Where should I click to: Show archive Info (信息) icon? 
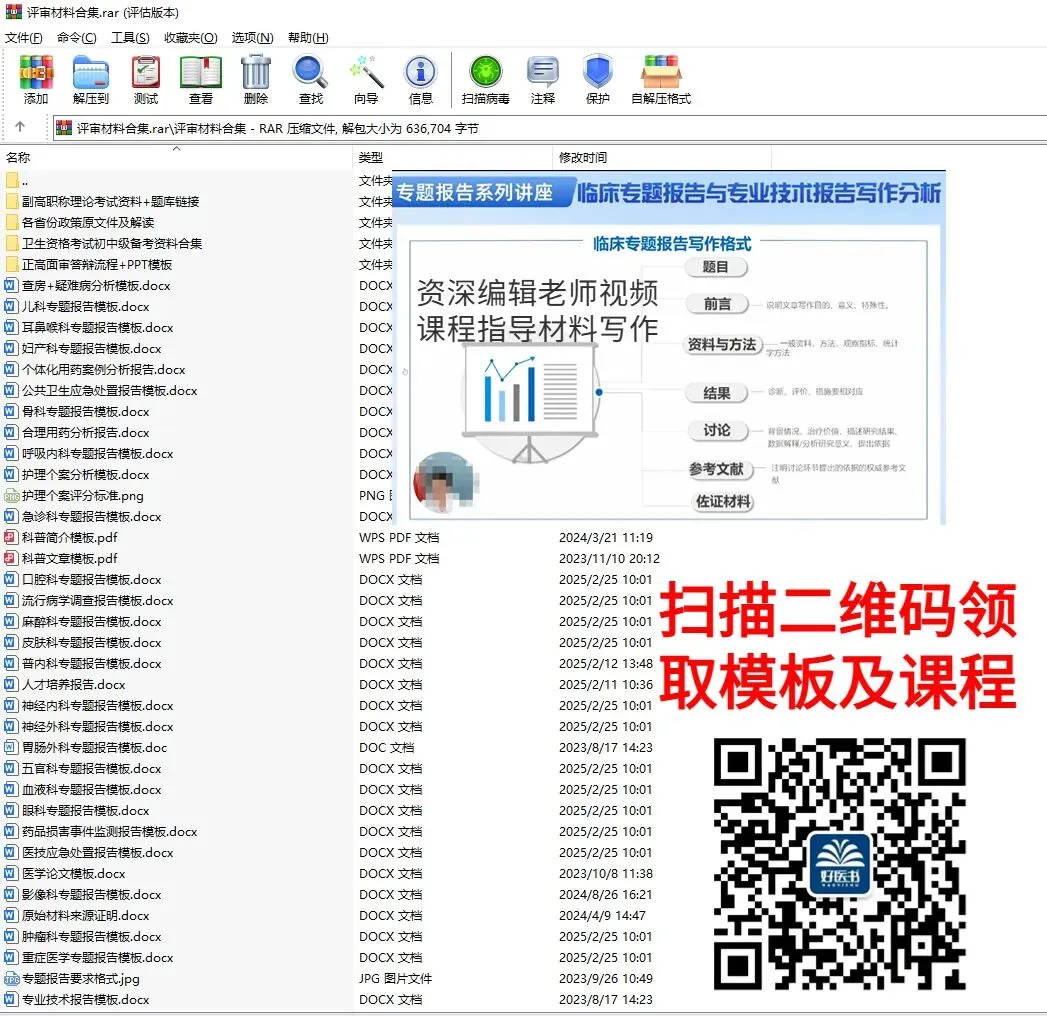(421, 79)
